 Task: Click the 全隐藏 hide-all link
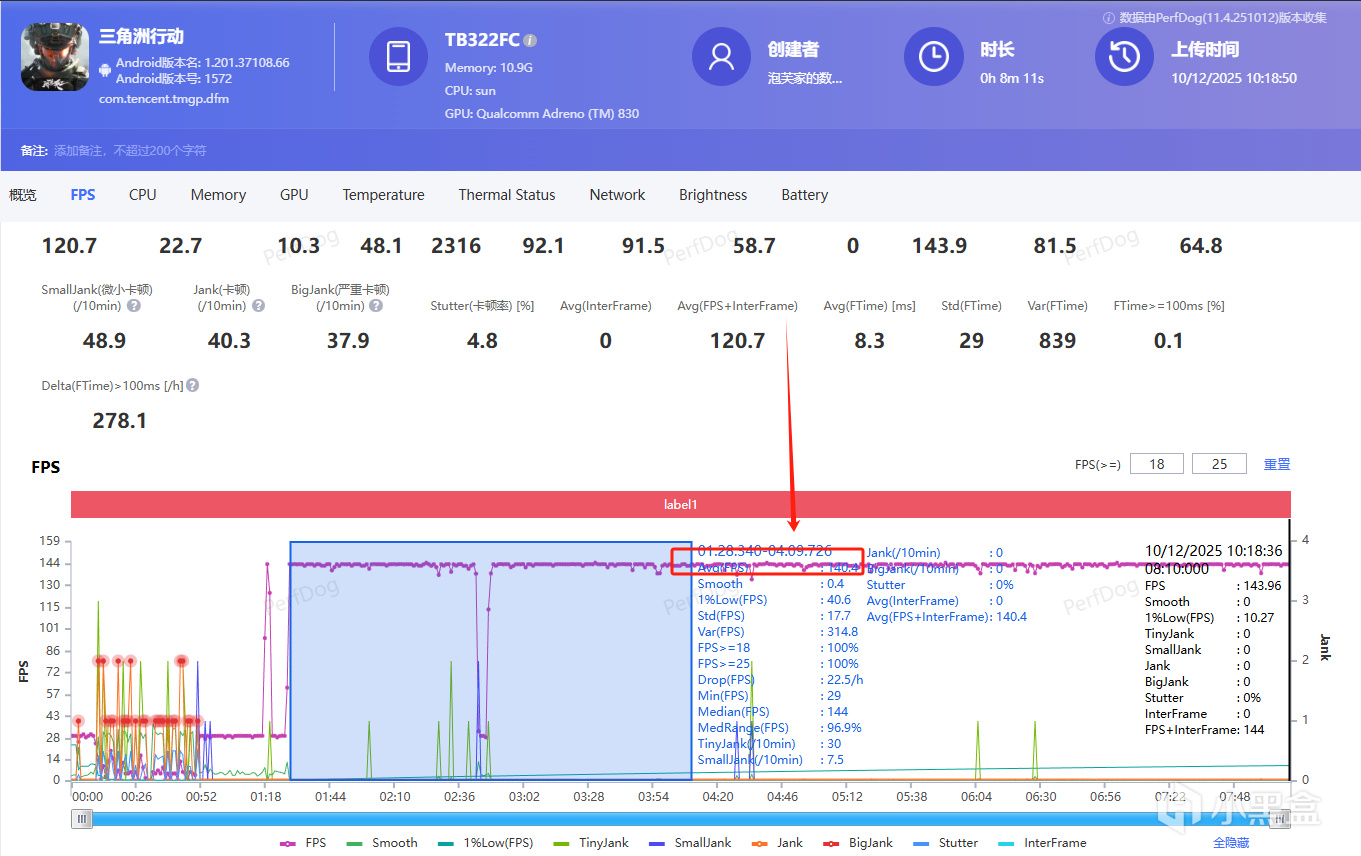[x=1231, y=843]
